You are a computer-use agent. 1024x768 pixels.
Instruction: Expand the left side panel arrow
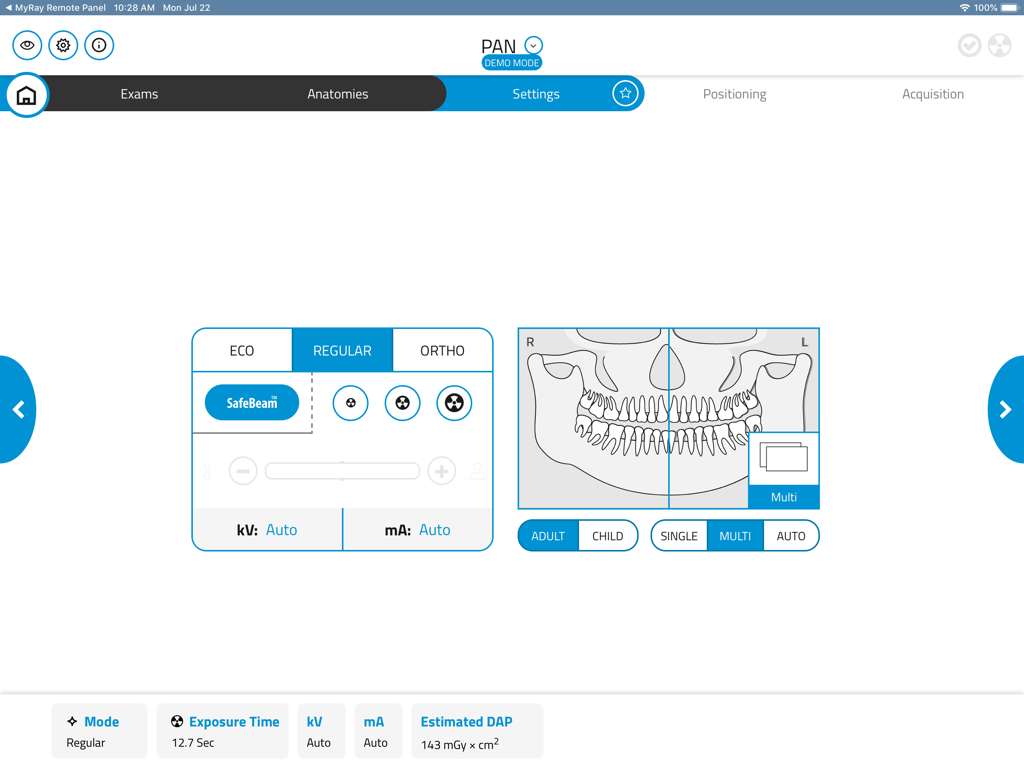pos(17,409)
